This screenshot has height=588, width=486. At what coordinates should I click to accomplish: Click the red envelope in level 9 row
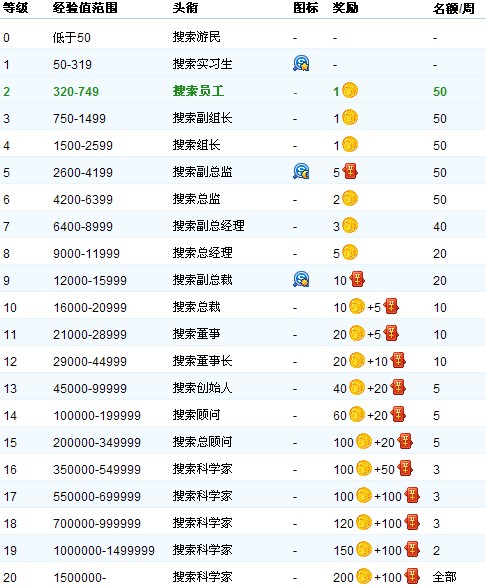[357, 279]
